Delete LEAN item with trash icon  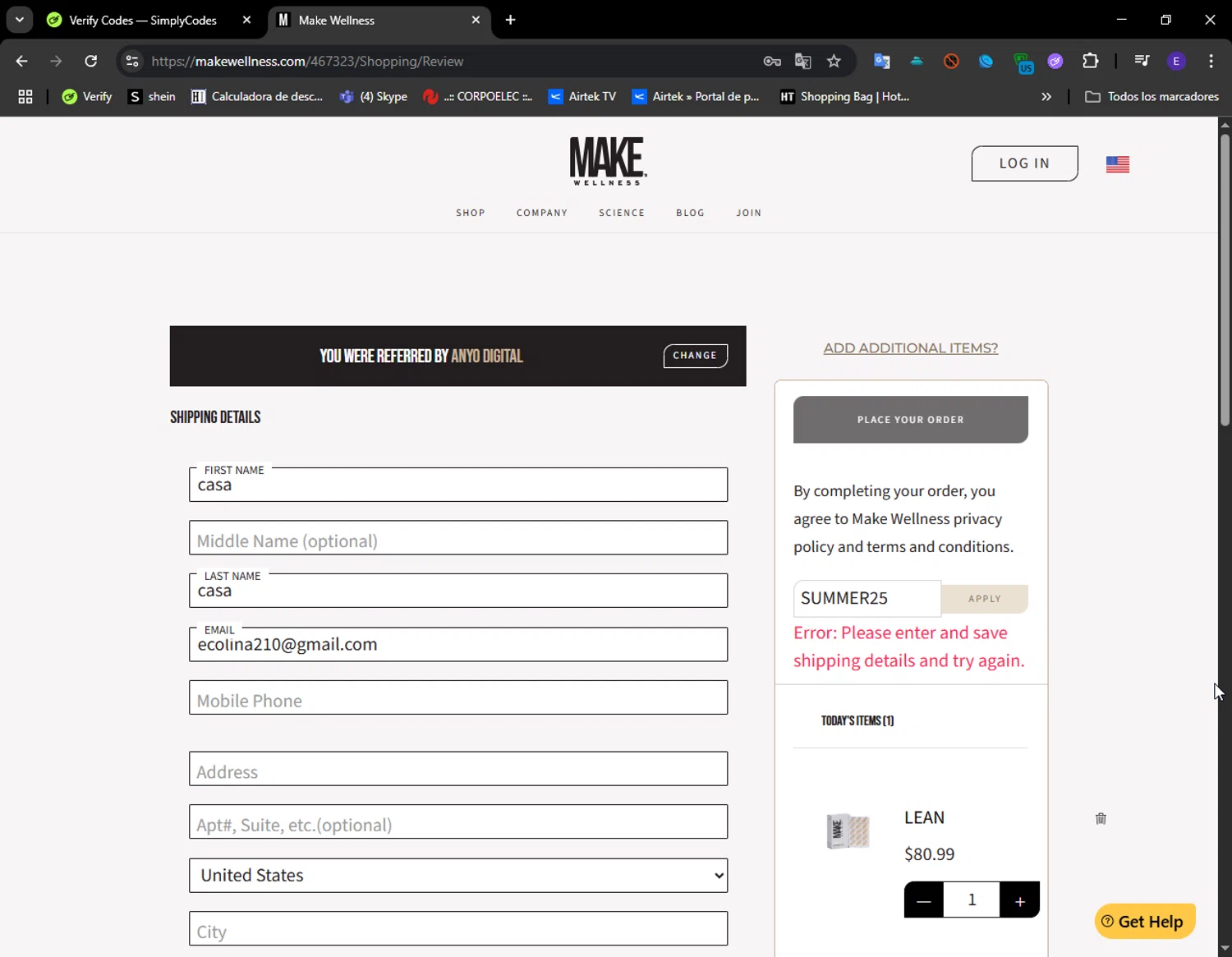pos(1101,818)
